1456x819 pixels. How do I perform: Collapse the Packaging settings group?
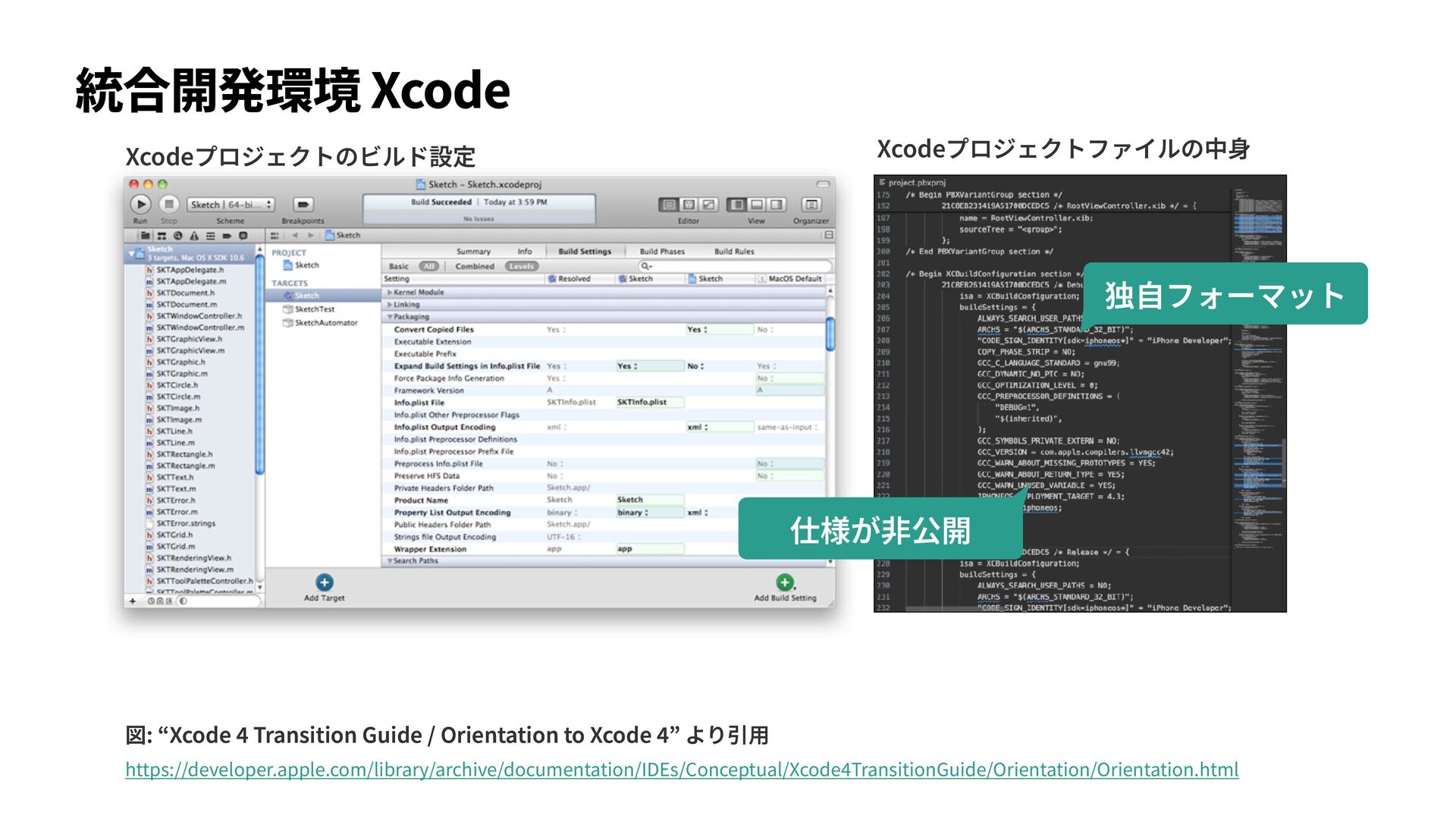coord(390,317)
